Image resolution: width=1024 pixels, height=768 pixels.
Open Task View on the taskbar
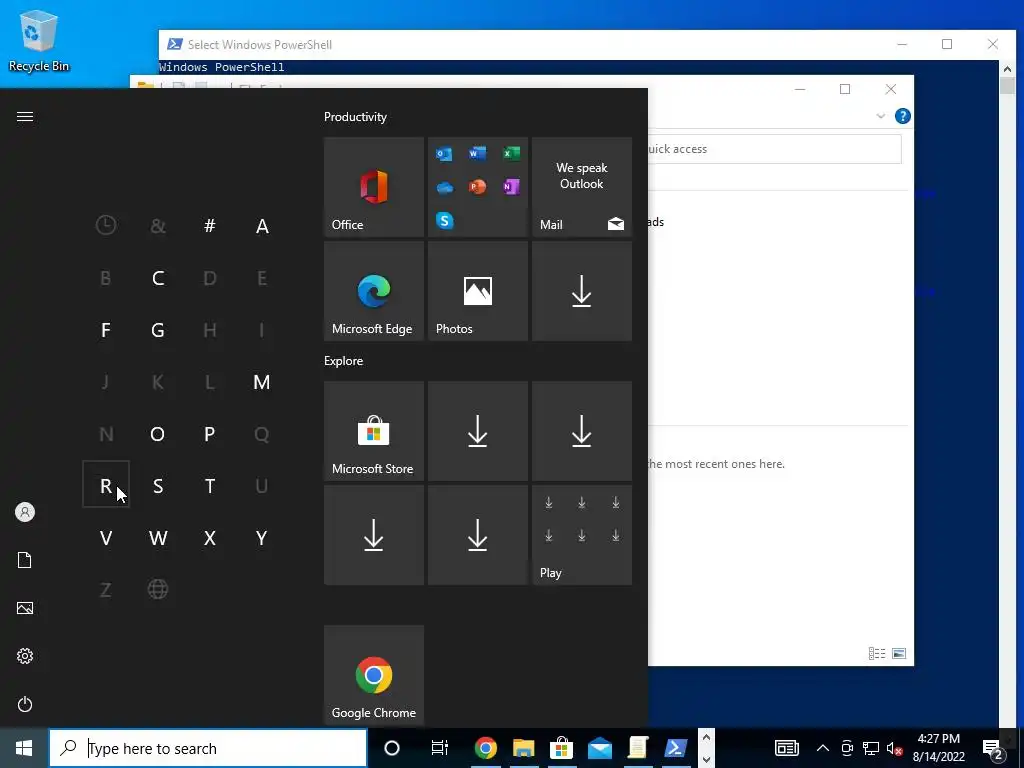(440, 748)
